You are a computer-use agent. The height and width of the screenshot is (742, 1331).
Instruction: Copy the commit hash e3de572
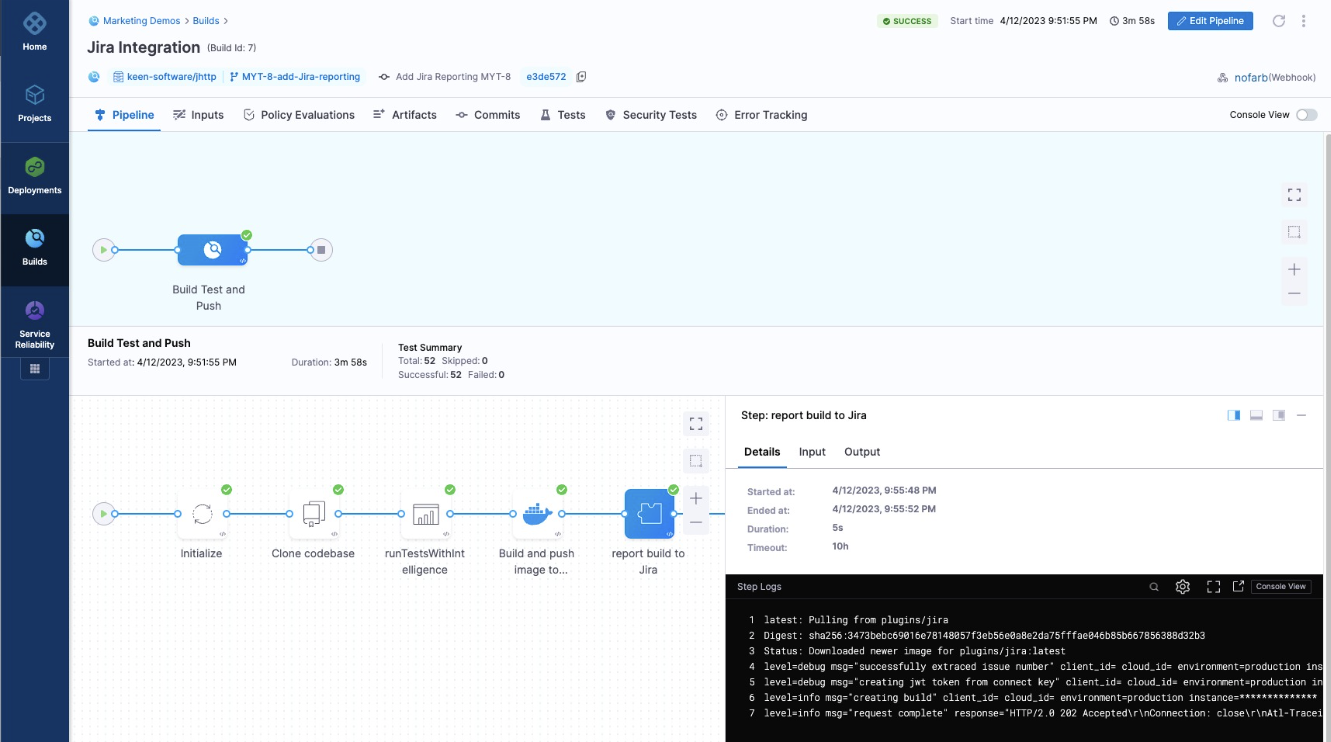point(581,77)
